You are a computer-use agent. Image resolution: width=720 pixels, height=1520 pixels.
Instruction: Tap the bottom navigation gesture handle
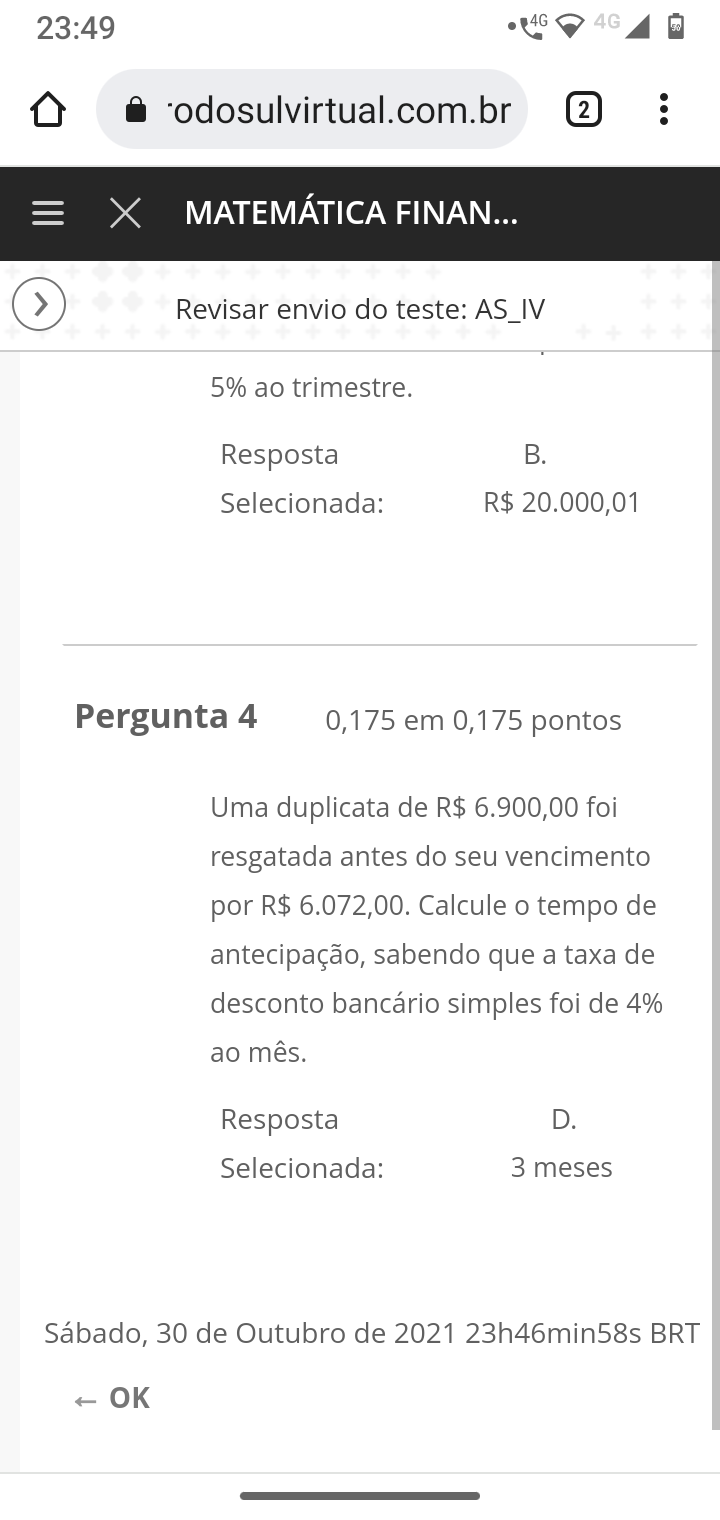click(x=360, y=1496)
